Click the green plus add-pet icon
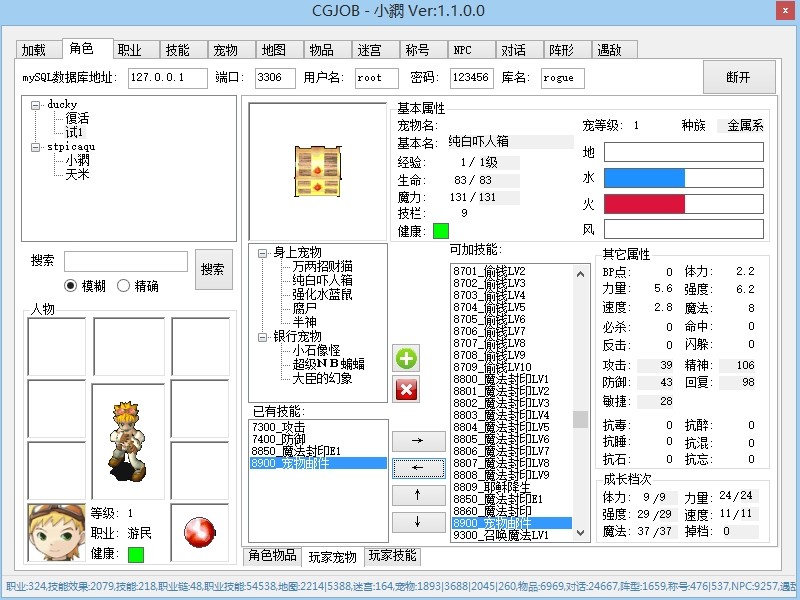This screenshot has width=800, height=600. [406, 359]
